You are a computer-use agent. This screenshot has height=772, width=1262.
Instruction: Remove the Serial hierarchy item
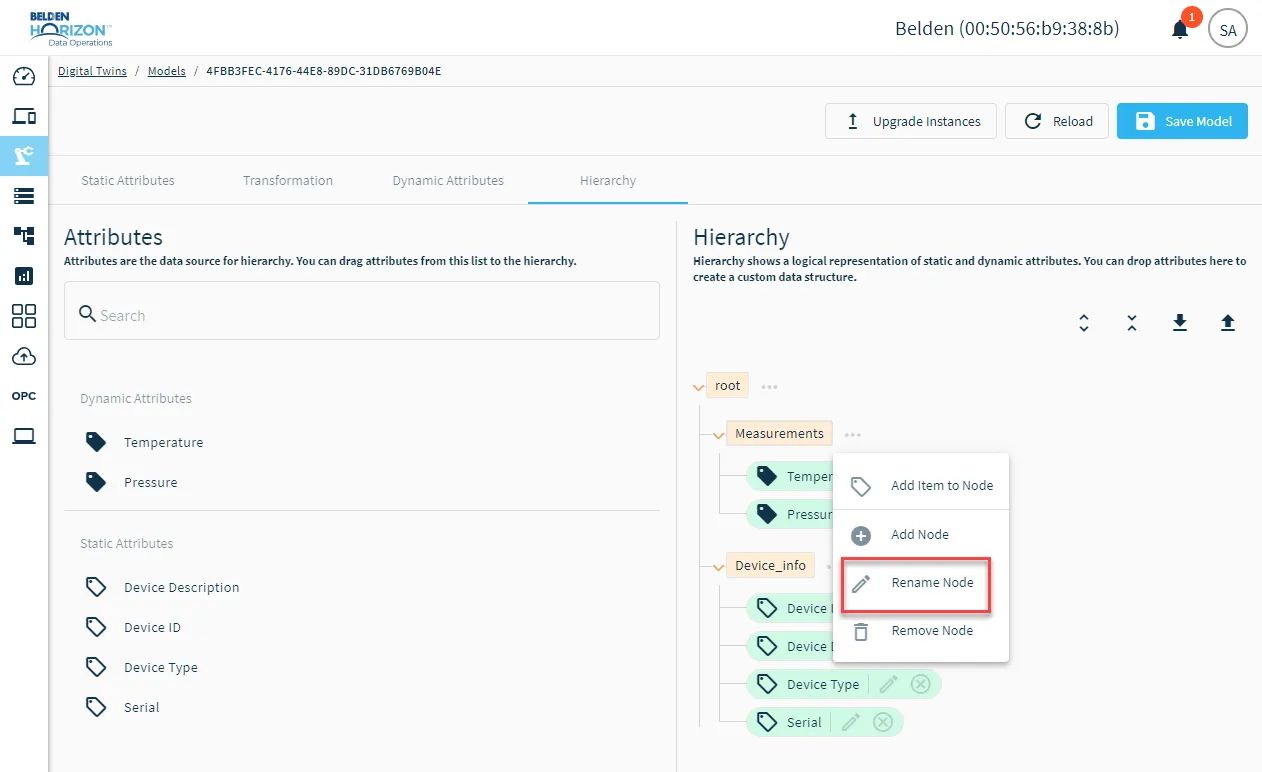click(x=883, y=722)
